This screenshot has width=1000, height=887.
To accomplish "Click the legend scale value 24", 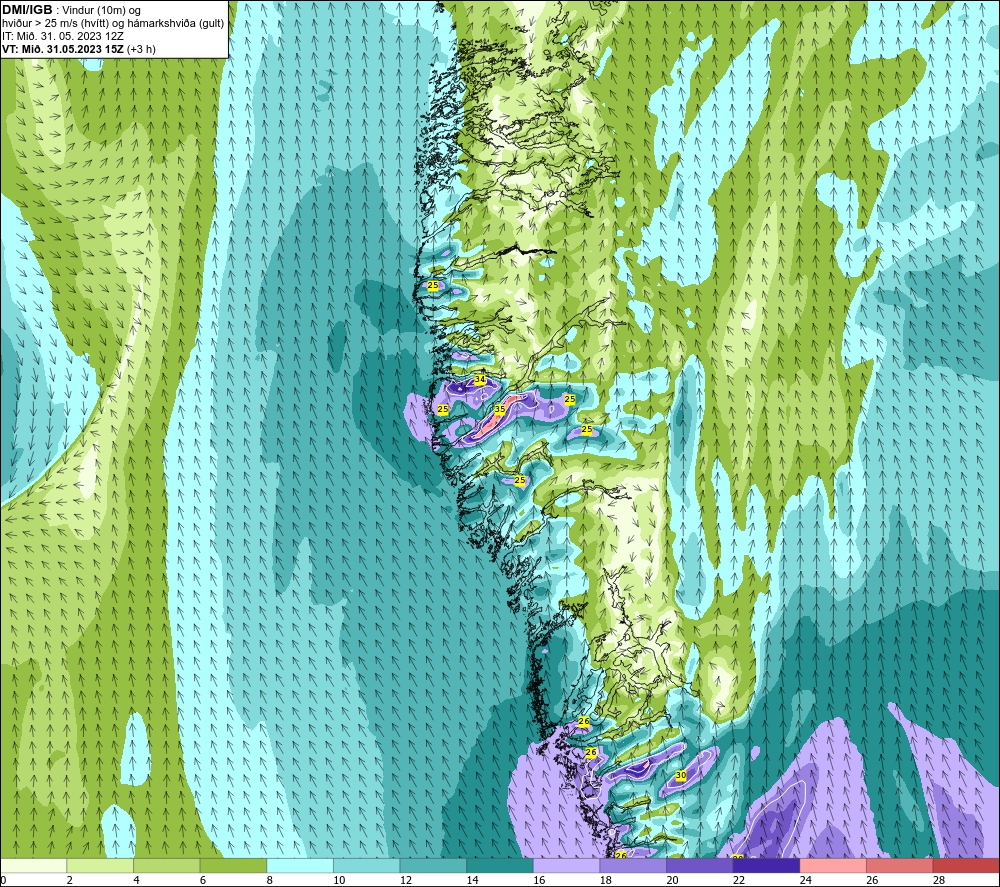I will (806, 880).
